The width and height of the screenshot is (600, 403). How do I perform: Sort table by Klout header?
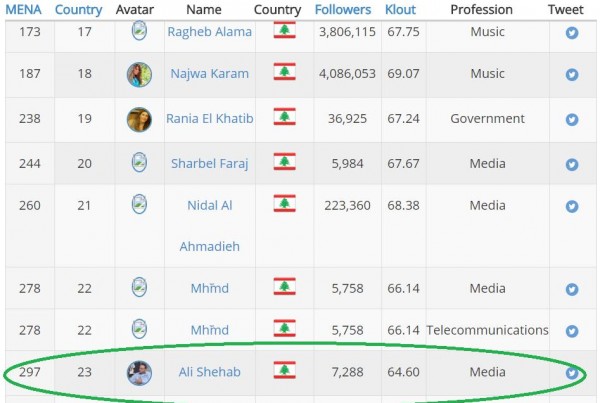point(400,9)
